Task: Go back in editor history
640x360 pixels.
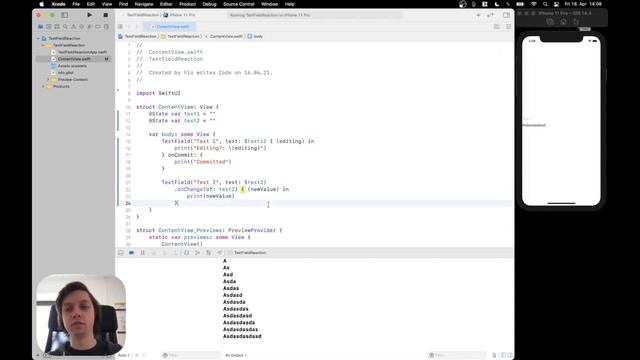Action: point(129,27)
